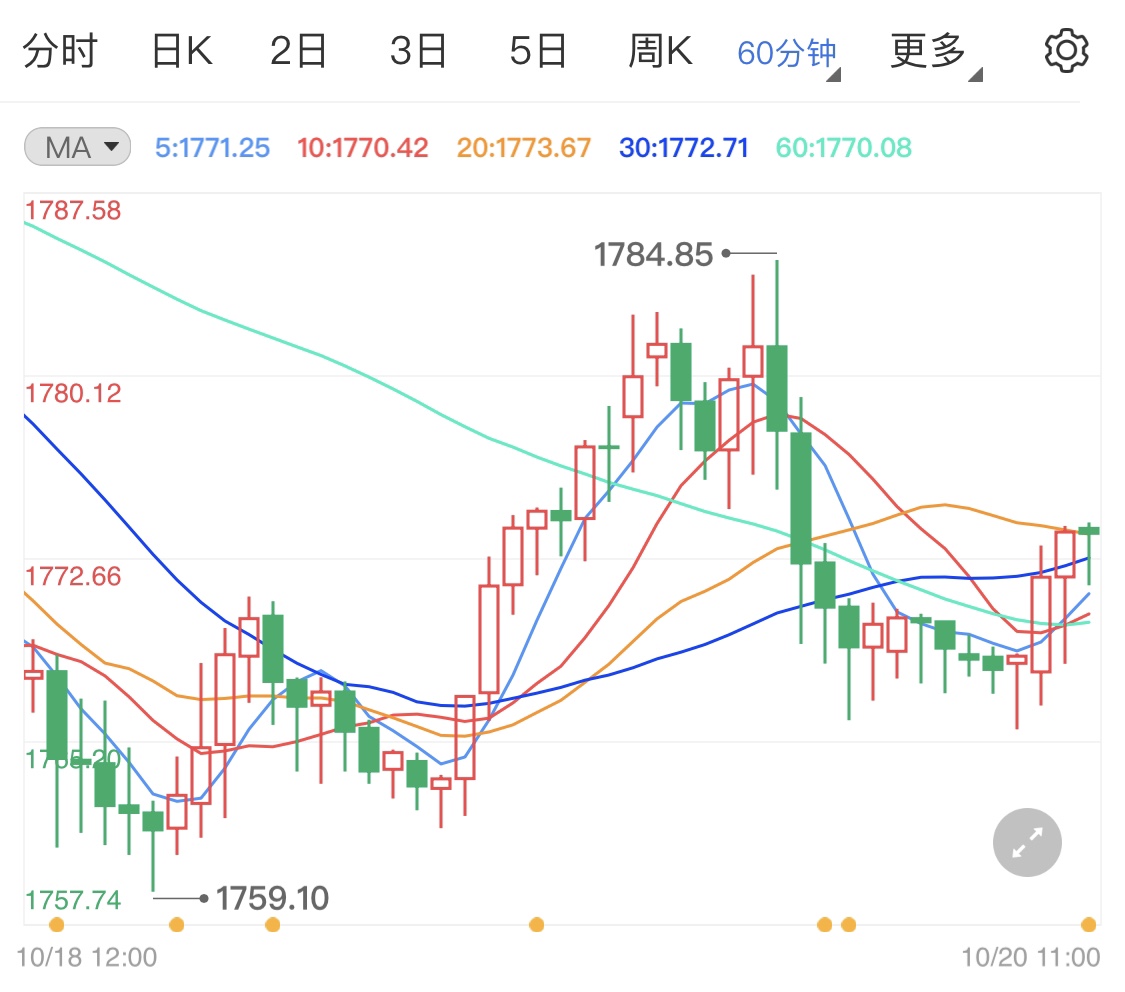Click the start time label 10/18 12:00
The image size is (1125, 992).
pos(86,957)
